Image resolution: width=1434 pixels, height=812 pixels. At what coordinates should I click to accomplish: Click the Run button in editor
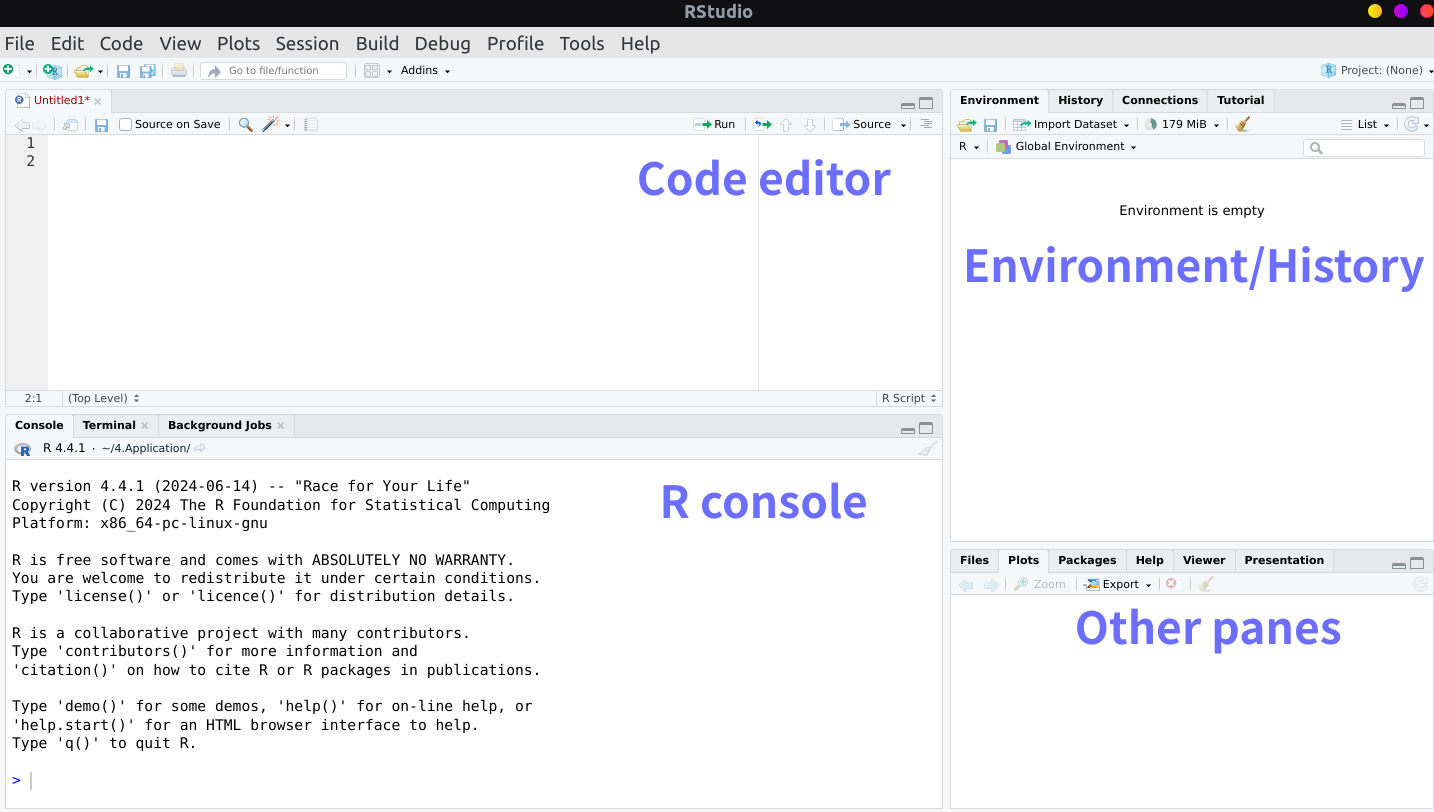715,124
